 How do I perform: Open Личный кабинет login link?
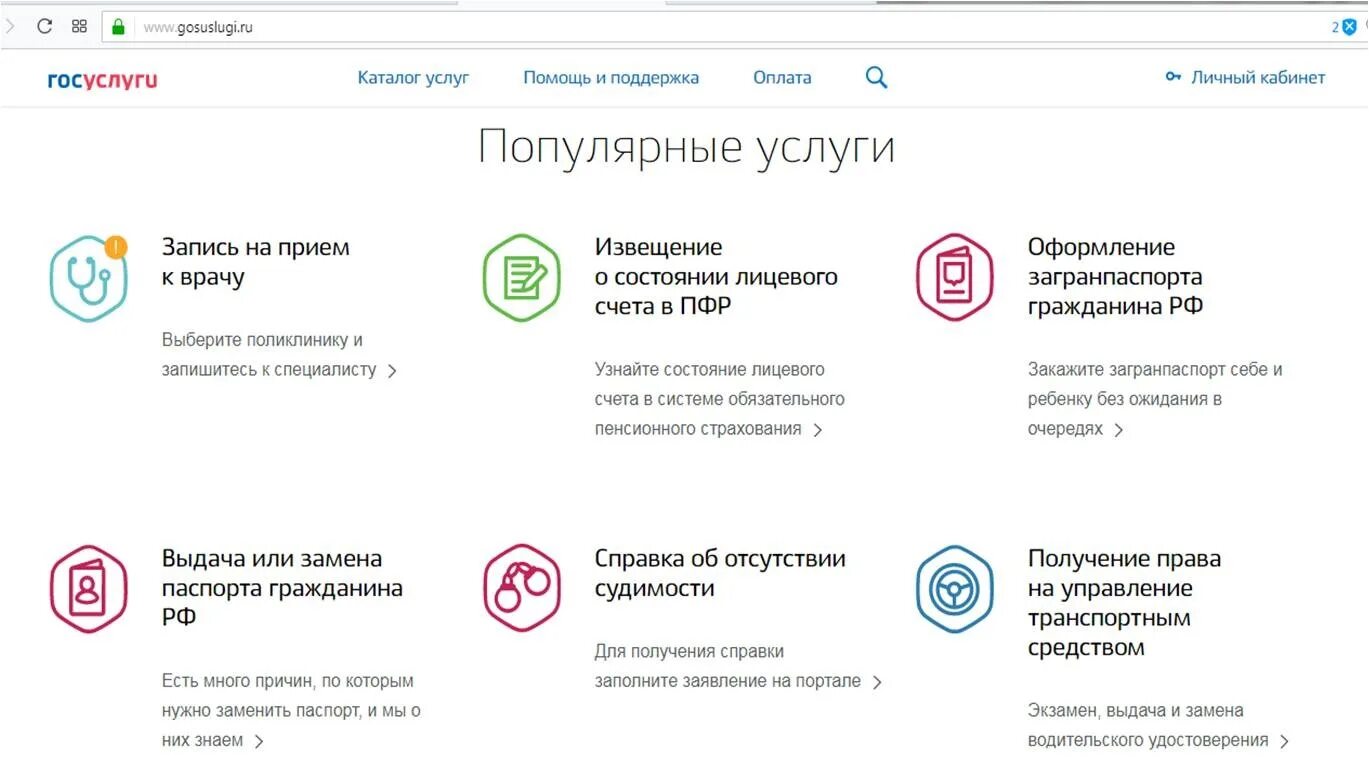[1258, 77]
